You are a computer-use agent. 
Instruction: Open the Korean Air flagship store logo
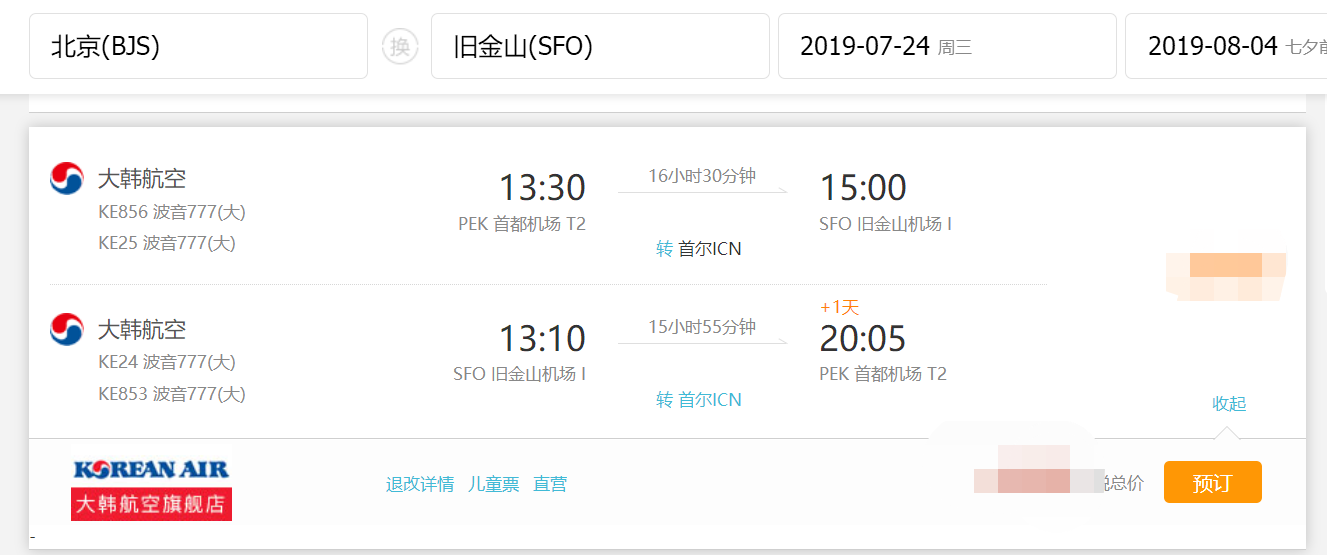tap(151, 469)
